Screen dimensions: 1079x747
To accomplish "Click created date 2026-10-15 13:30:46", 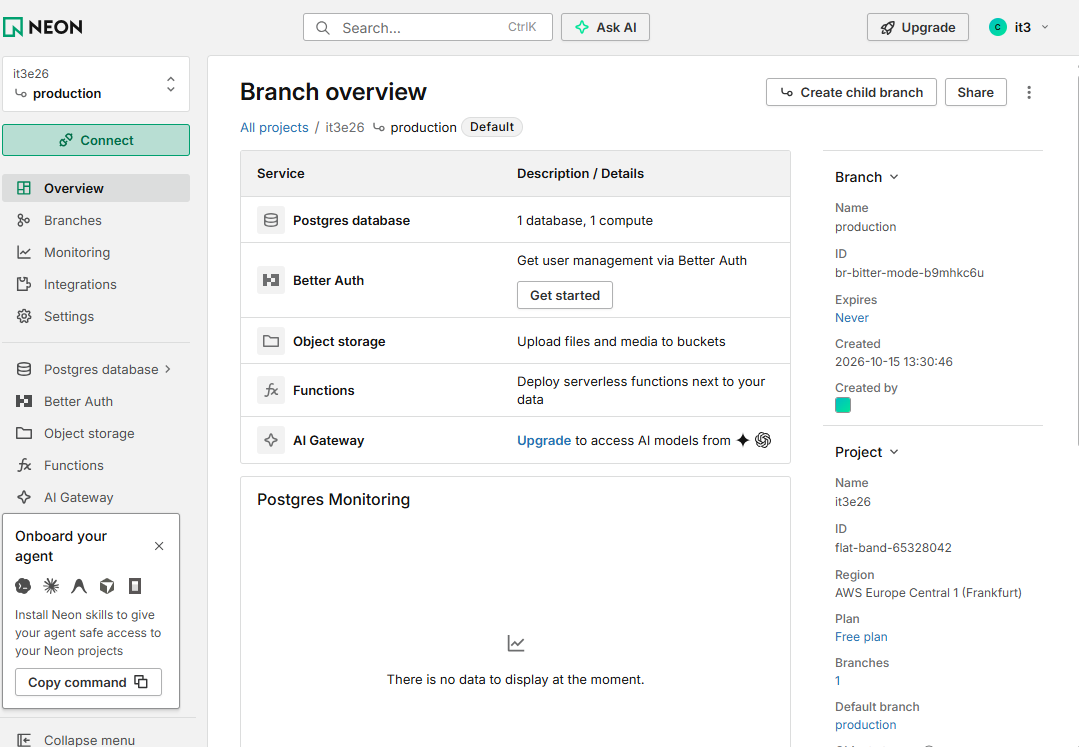I will click(x=893, y=362).
